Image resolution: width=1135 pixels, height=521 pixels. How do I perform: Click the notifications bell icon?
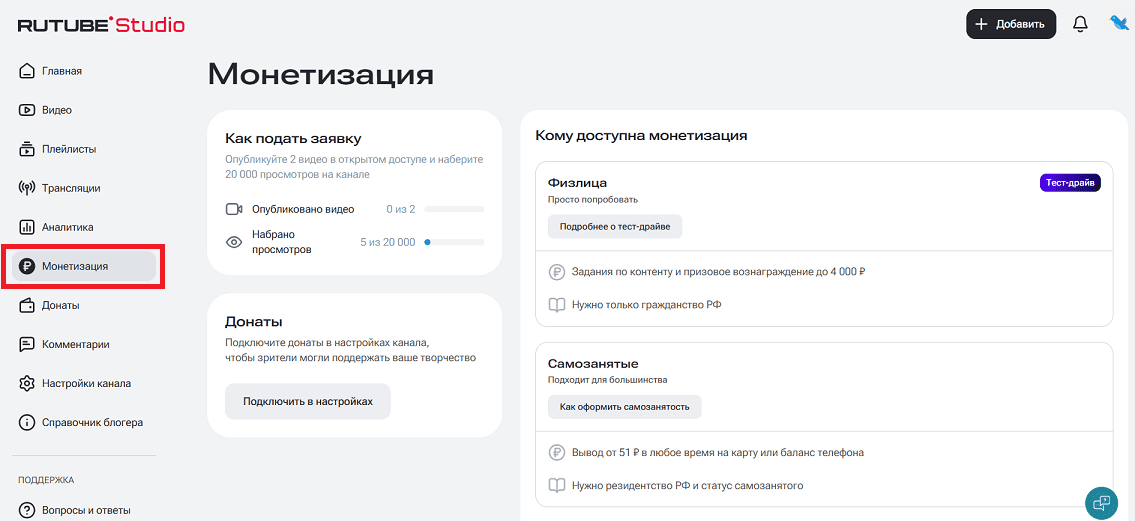[x=1080, y=24]
